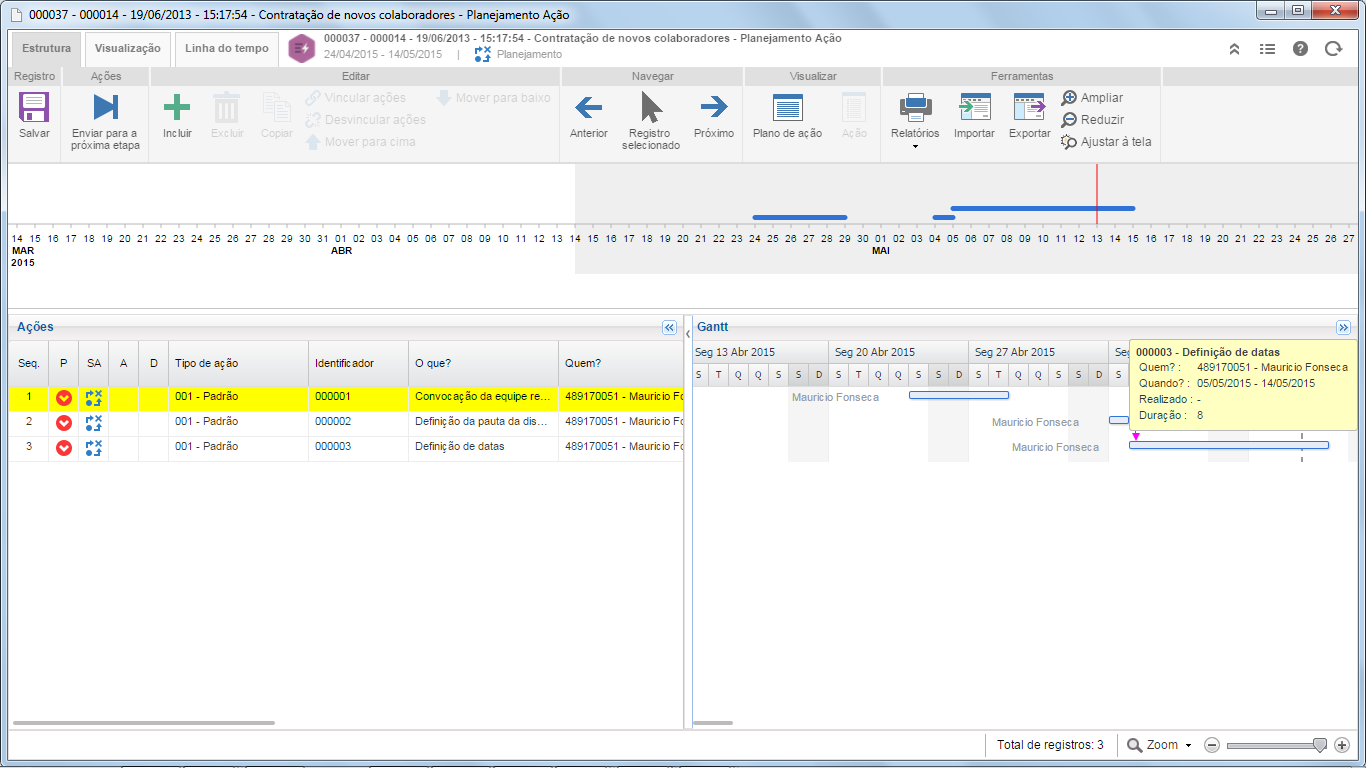The width and height of the screenshot is (1366, 768).
Task: Zoom in using the plus button at bottom
Action: [x=1342, y=745]
